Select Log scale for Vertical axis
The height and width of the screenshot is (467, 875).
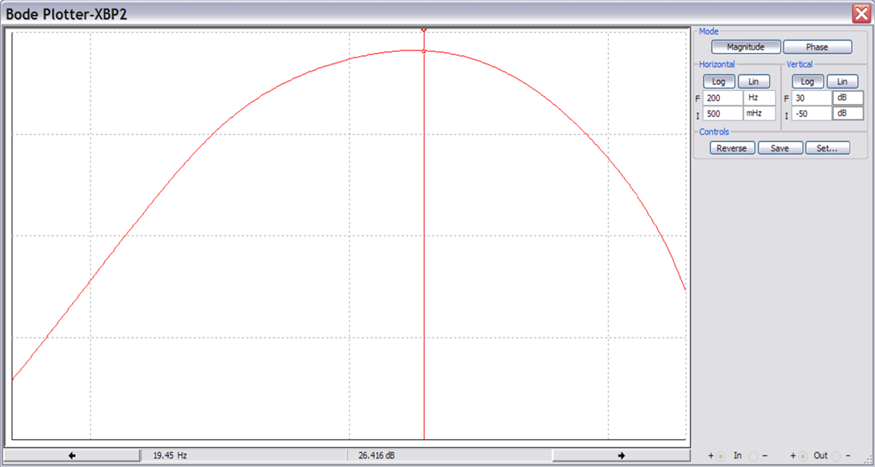[807, 81]
